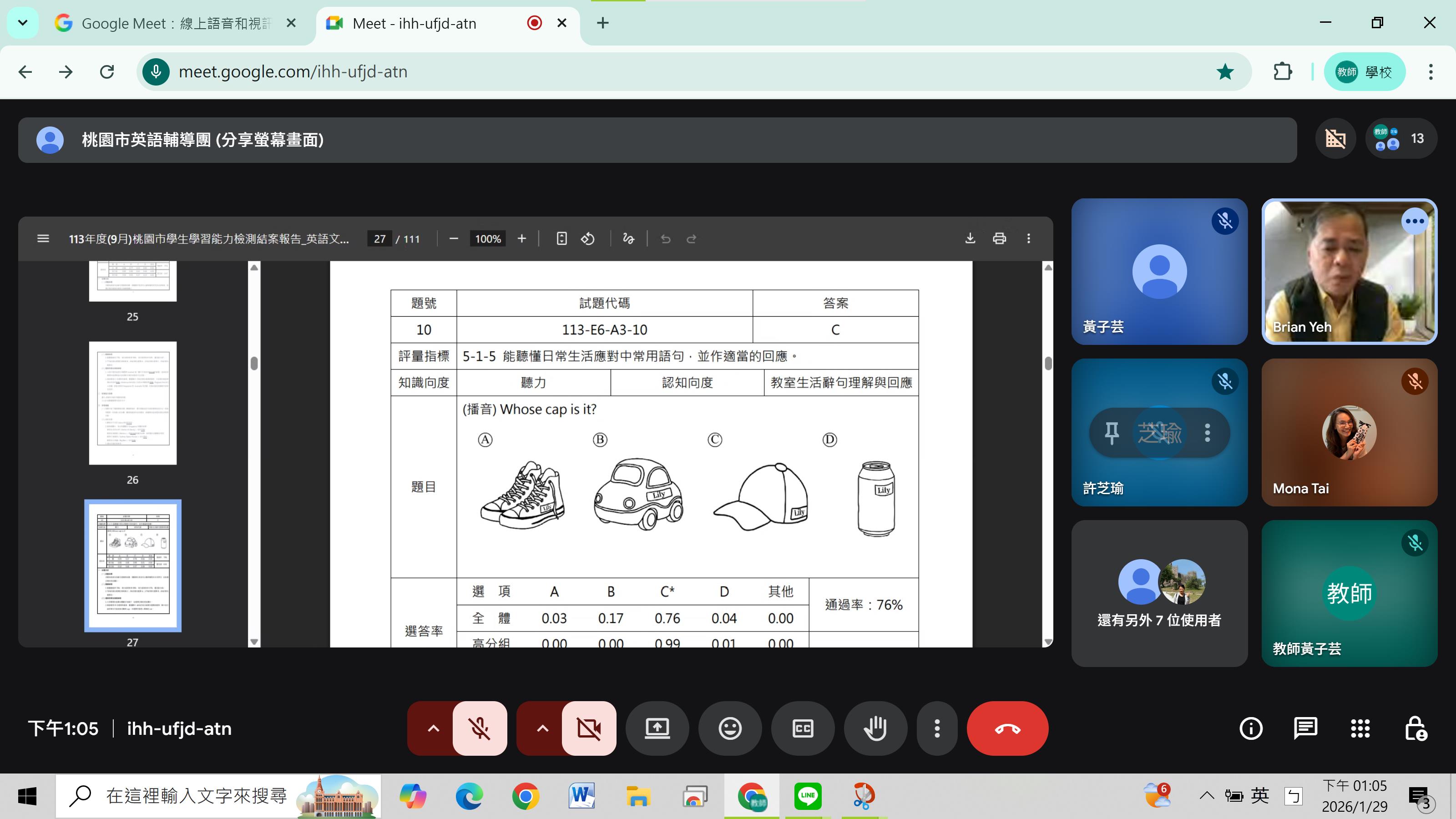Viewport: 1456px width, 819px height.
Task: Toggle the muted microphone button
Action: tap(479, 728)
